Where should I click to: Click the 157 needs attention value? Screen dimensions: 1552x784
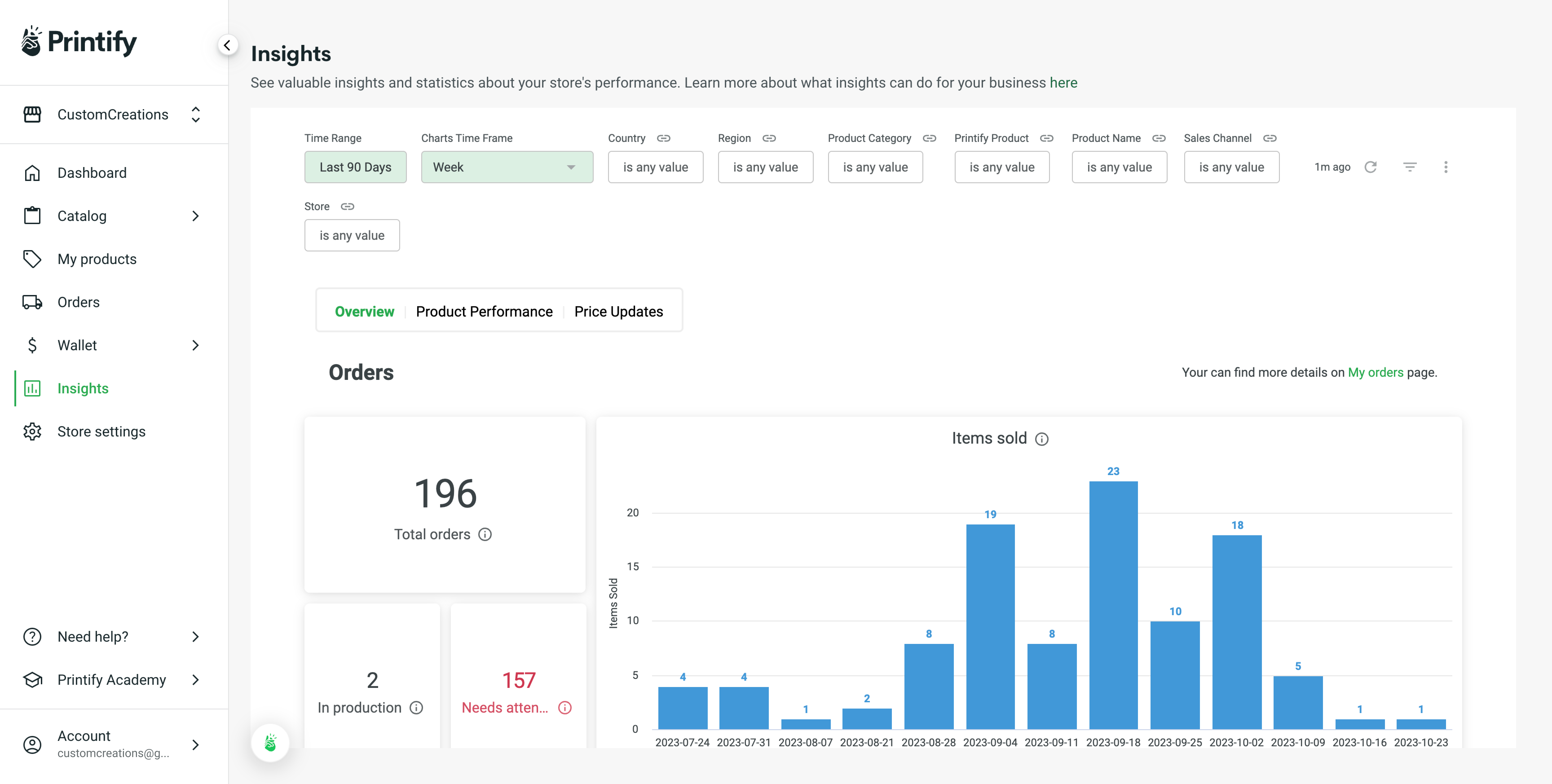coord(519,680)
